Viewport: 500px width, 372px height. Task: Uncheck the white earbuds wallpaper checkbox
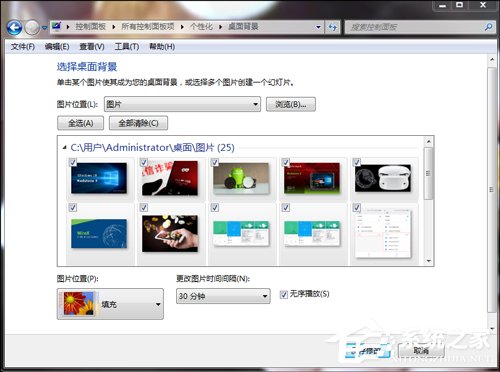(357, 162)
